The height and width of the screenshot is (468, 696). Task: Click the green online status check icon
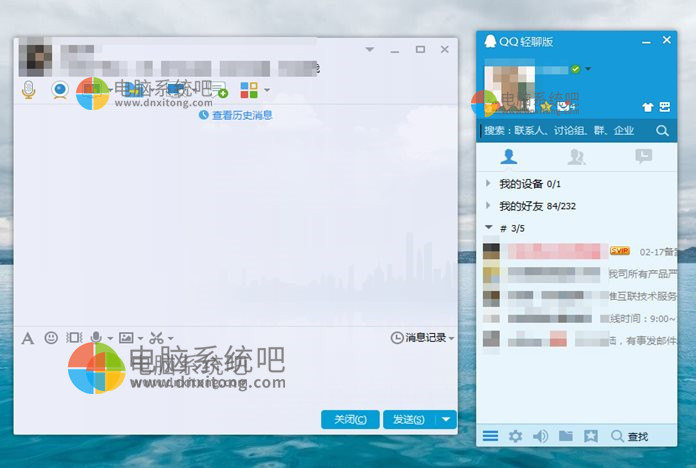575,69
